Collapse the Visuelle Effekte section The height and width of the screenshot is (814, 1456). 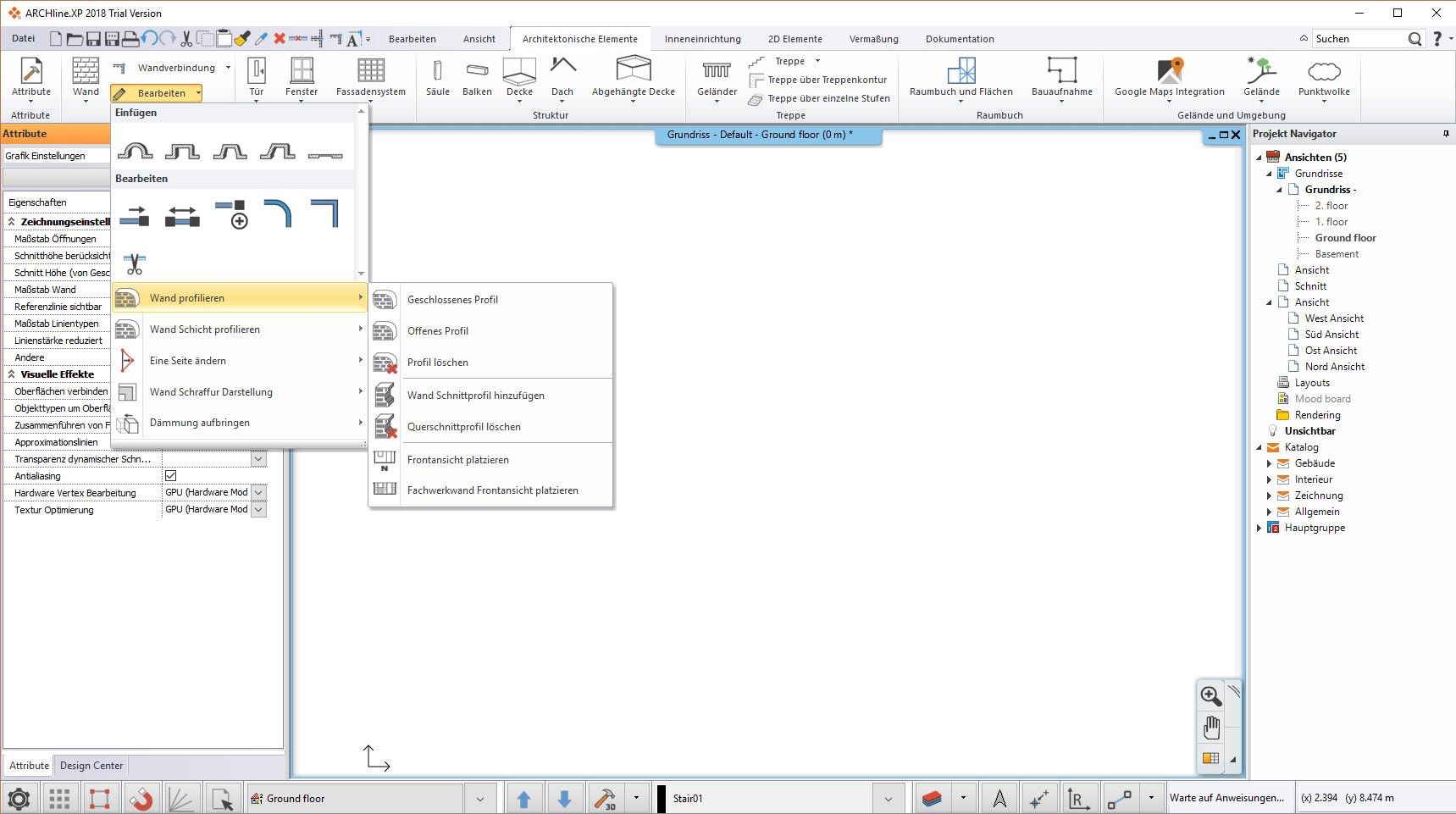click(12, 374)
